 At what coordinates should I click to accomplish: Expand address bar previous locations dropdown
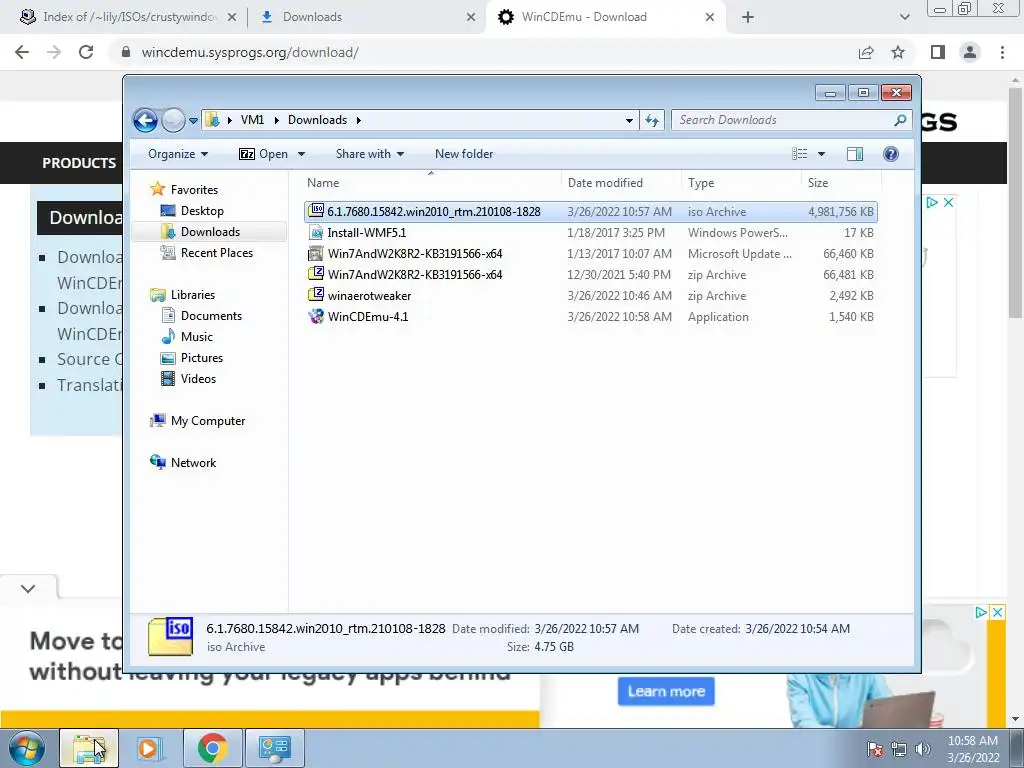tap(629, 120)
